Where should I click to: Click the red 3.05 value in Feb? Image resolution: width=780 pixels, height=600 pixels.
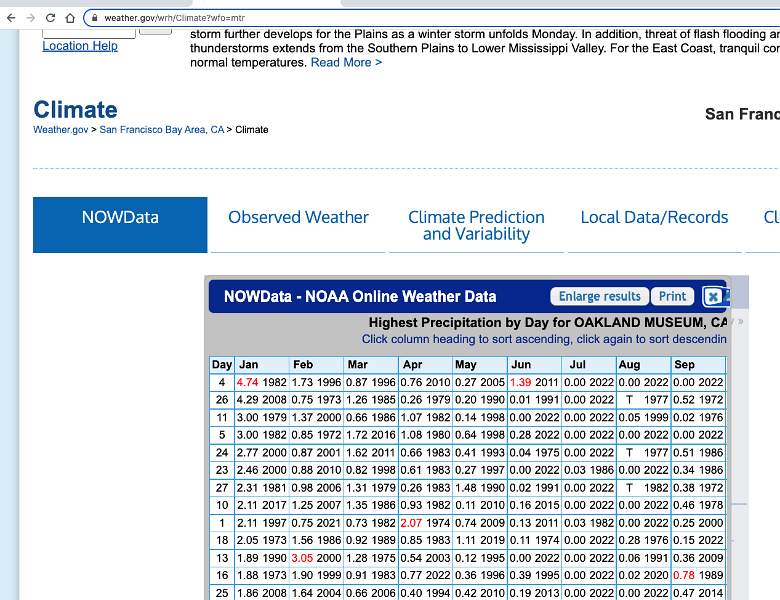(302, 558)
